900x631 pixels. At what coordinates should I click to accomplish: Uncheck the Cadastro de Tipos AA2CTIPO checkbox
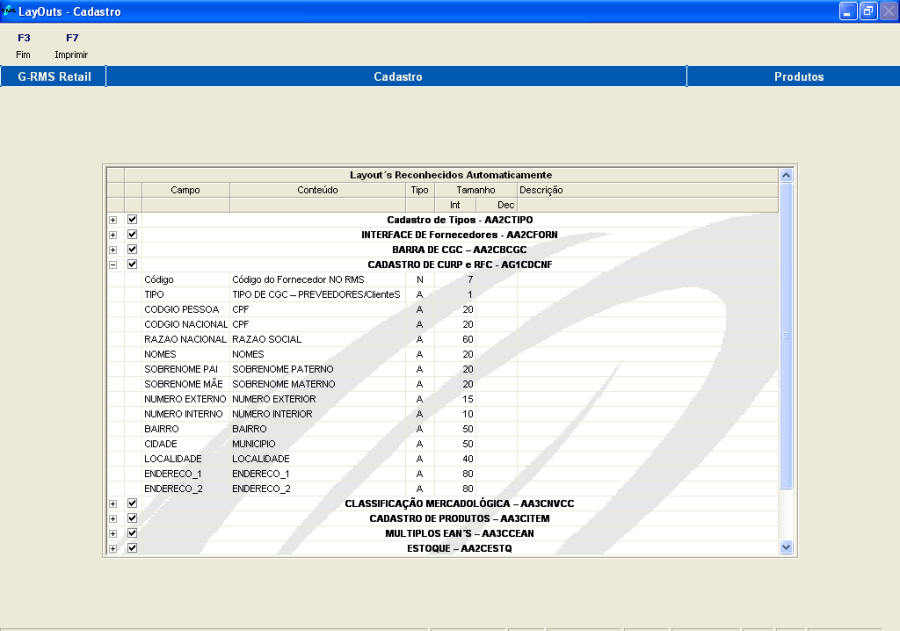[132, 219]
